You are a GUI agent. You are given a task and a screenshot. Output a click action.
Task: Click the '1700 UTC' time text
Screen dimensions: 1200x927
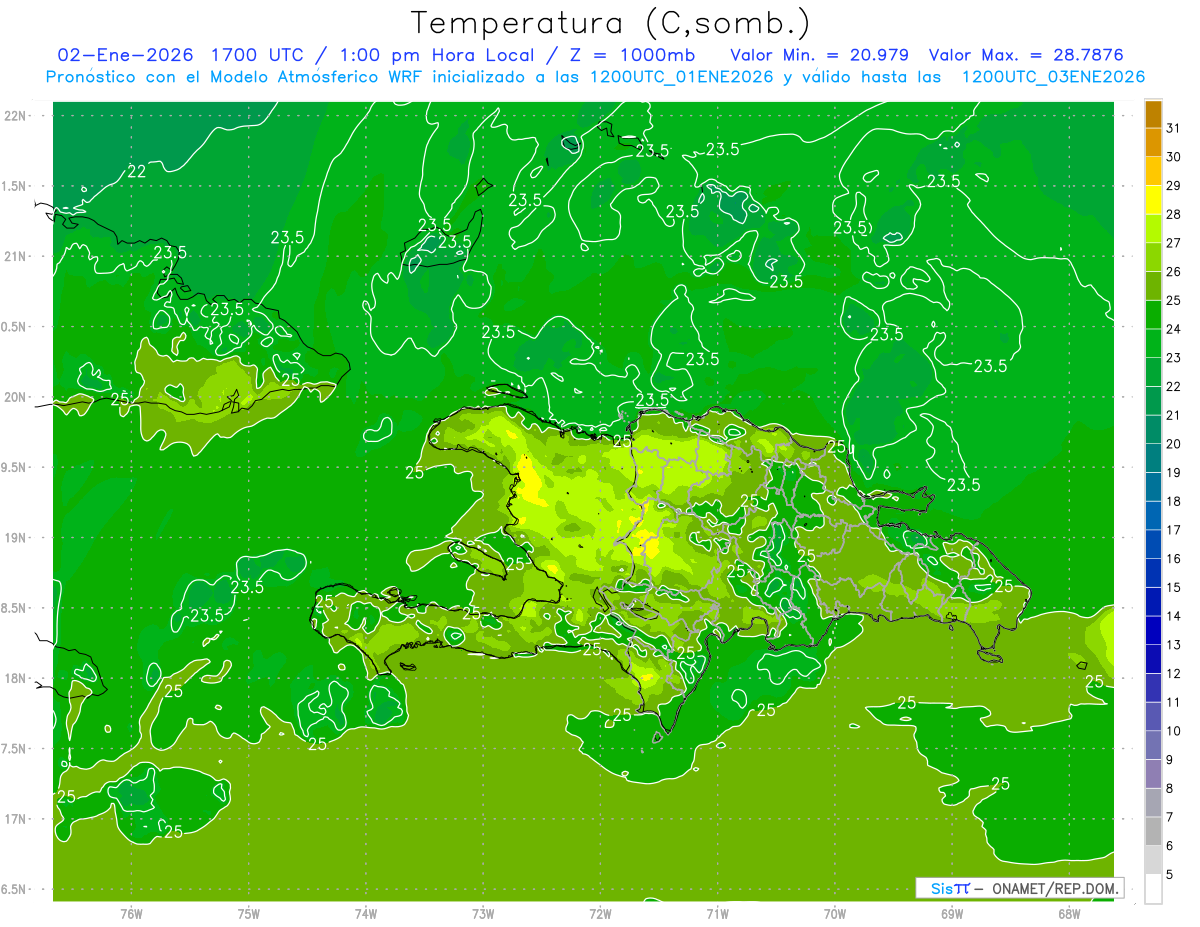pos(257,55)
